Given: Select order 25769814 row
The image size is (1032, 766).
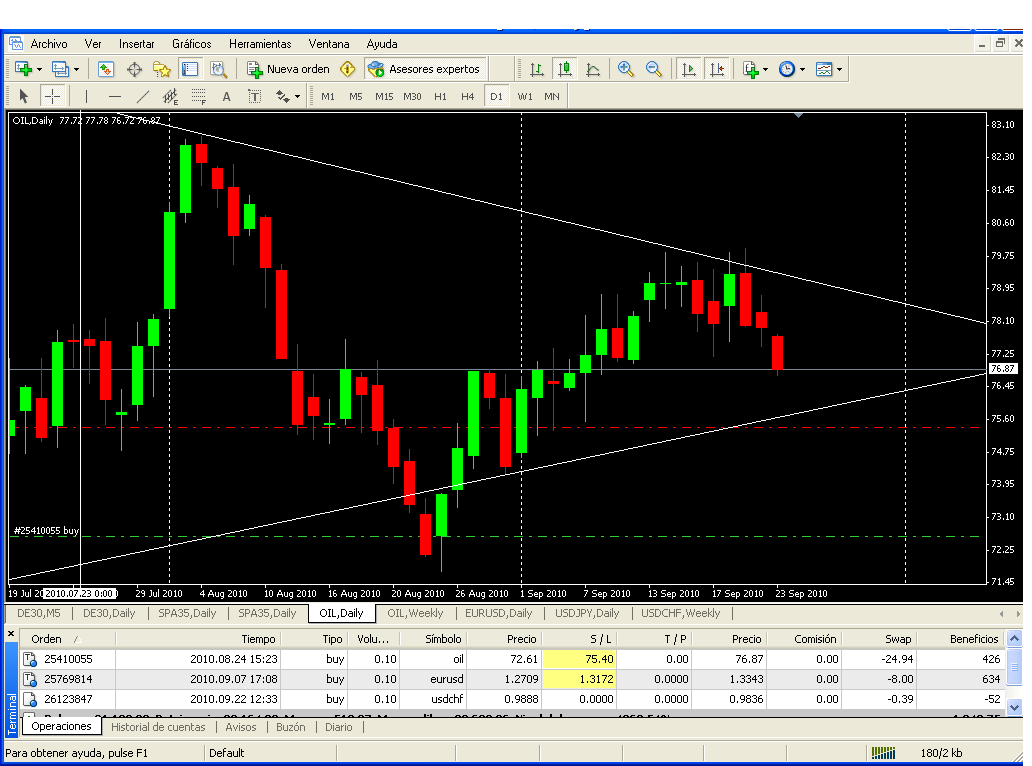Looking at the screenshot, I should (x=512, y=679).
